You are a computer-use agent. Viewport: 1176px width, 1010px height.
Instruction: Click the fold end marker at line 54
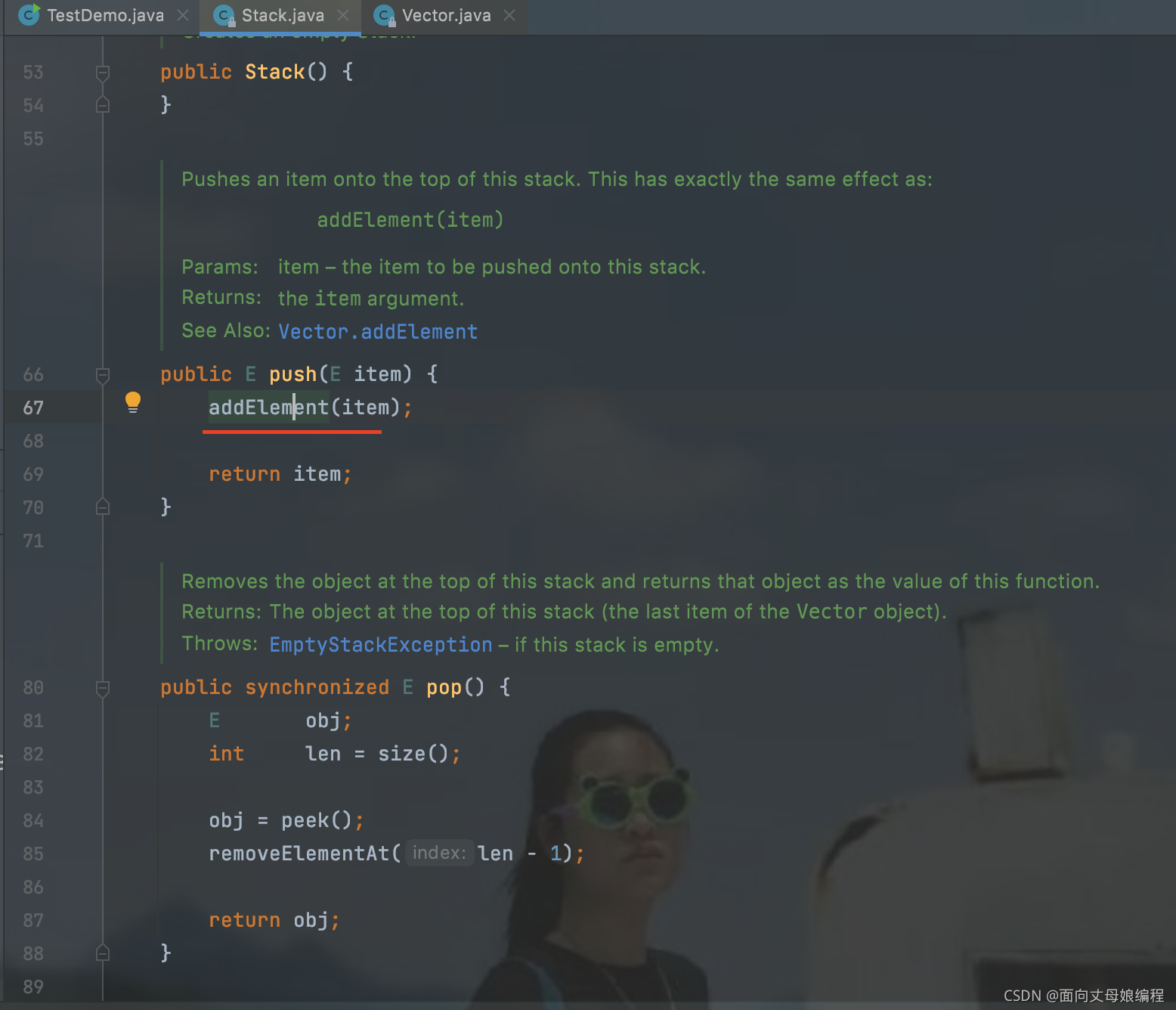point(103,105)
